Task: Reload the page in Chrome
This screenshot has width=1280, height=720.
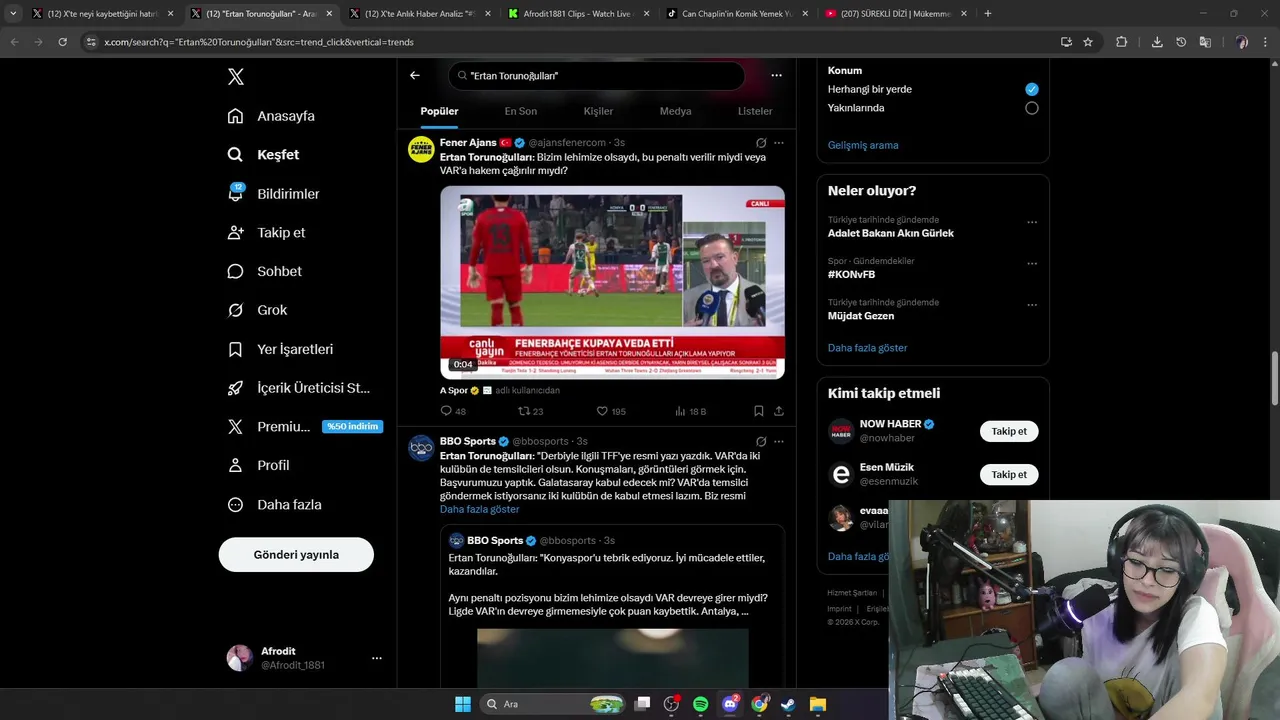Action: pos(62,42)
